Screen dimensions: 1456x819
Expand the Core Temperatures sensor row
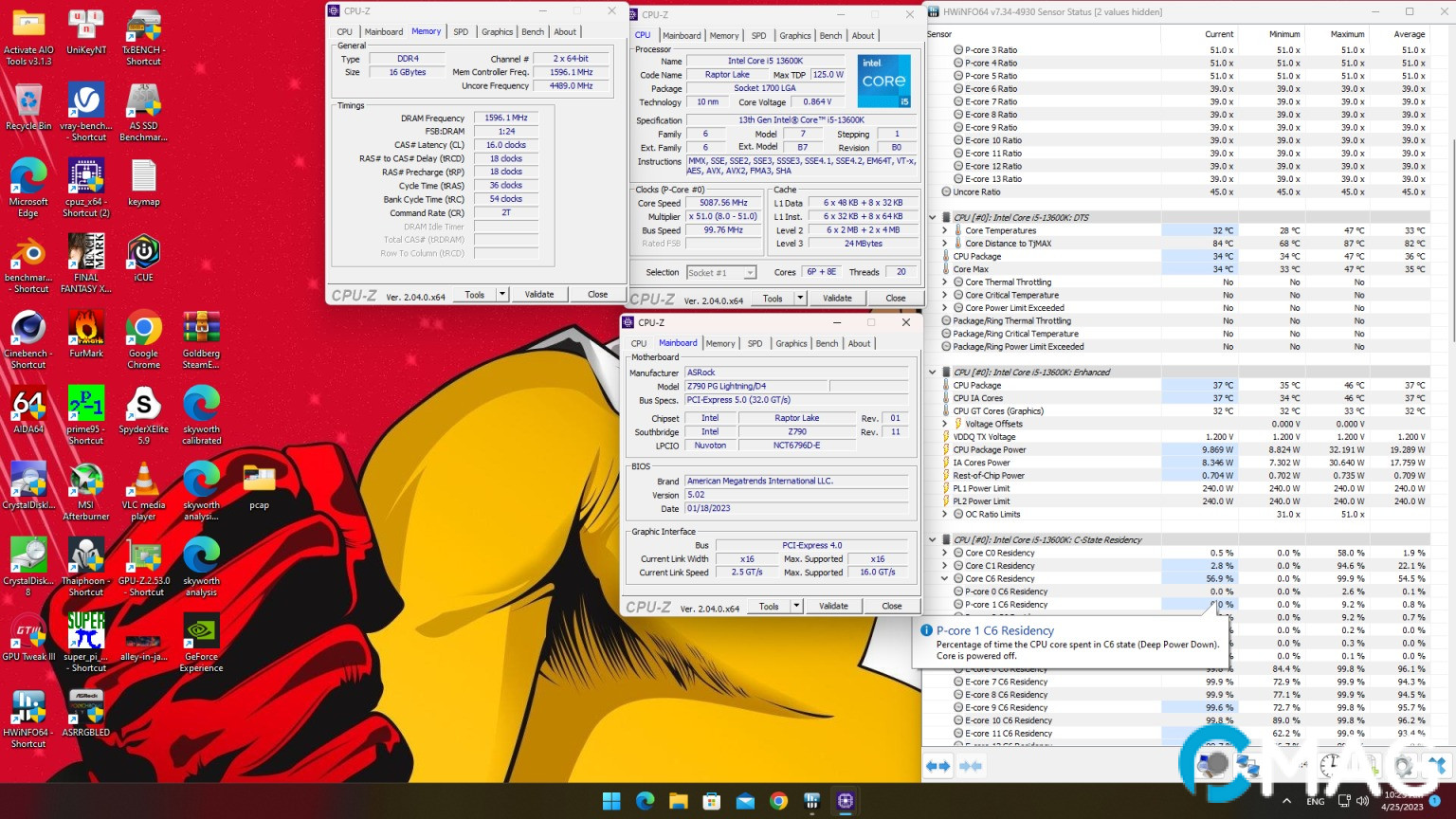point(945,230)
